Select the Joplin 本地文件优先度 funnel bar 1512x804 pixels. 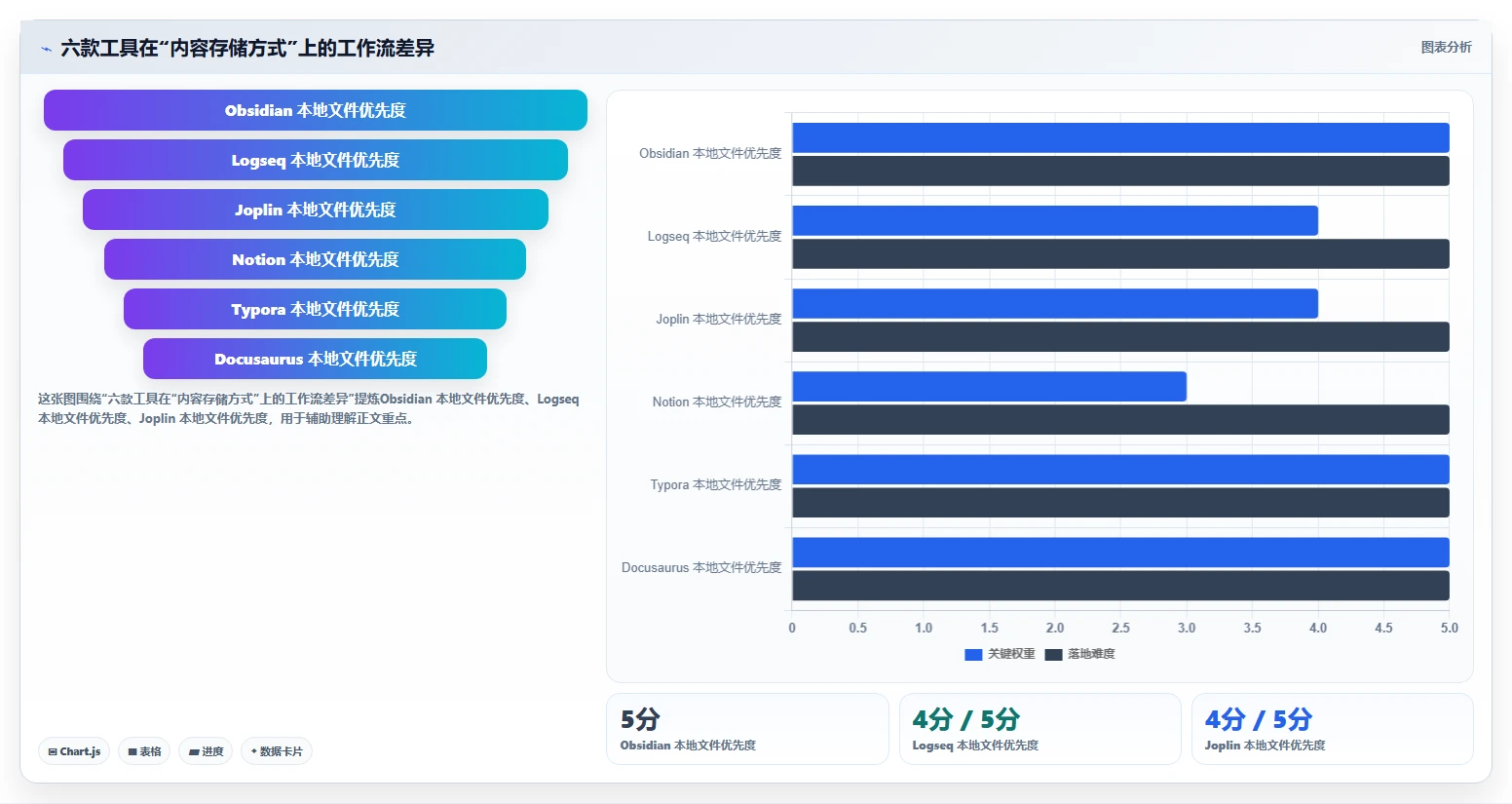coord(316,210)
